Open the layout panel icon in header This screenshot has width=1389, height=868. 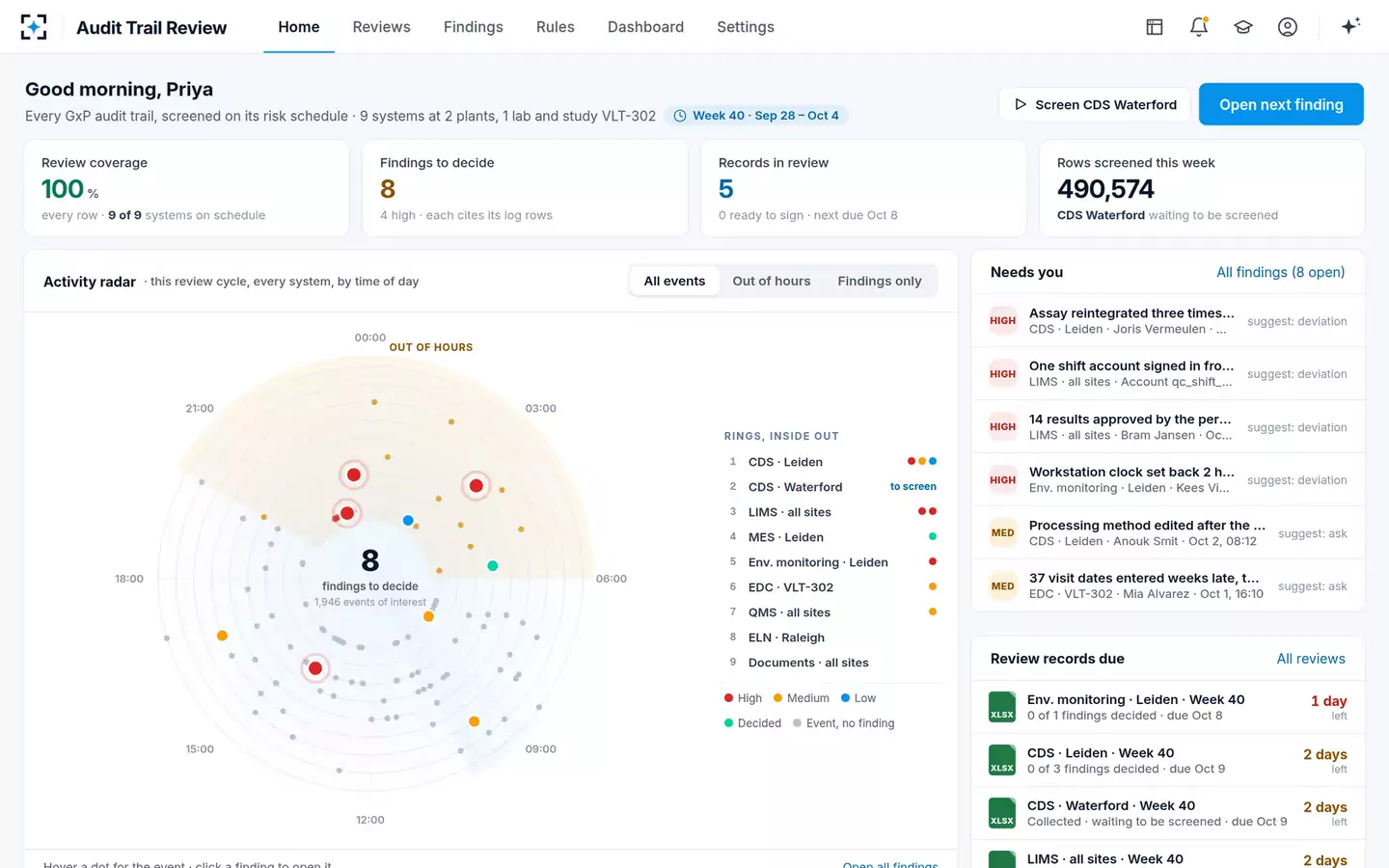(1155, 27)
